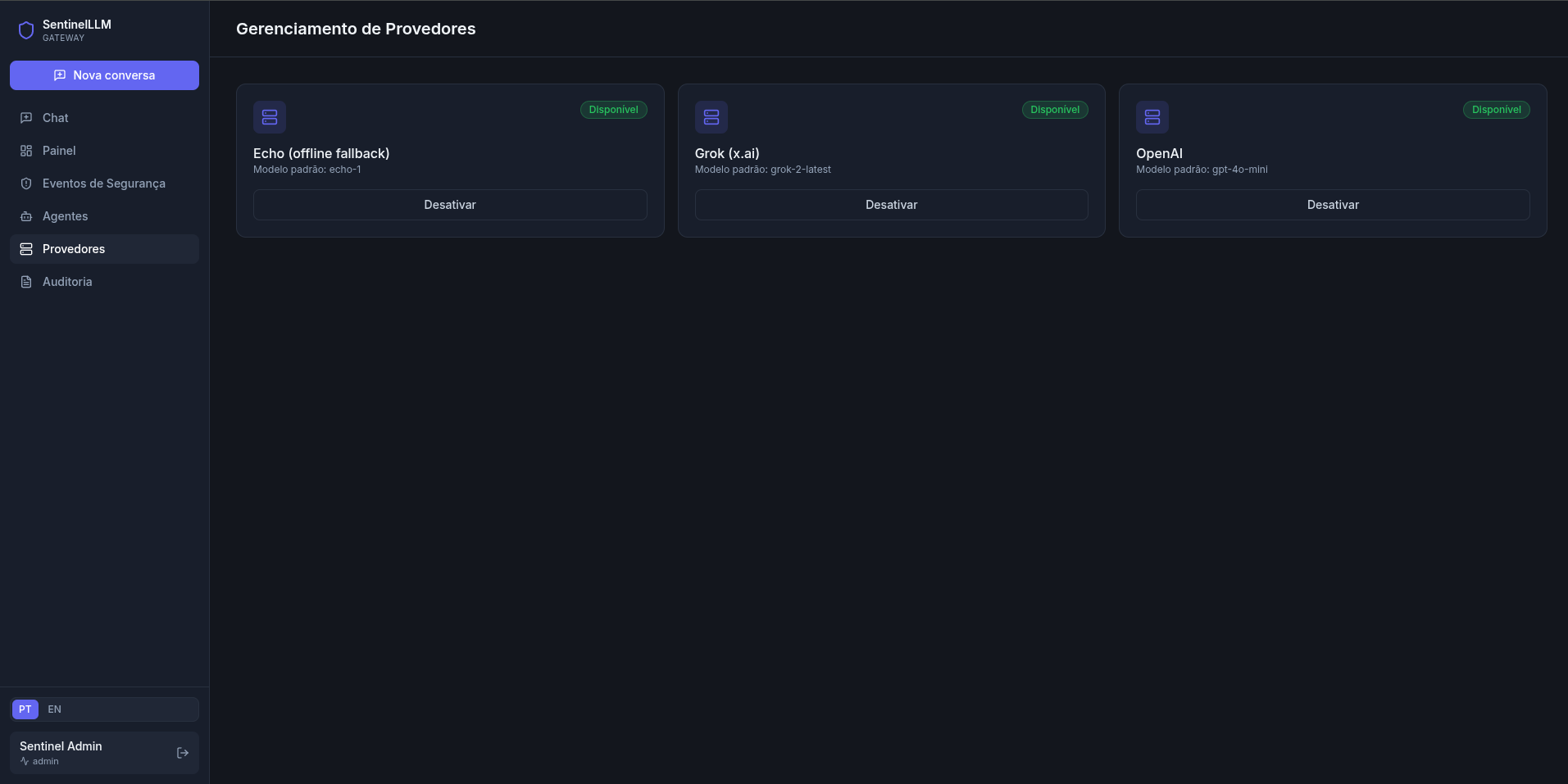
Task: Click the OpenAI card title
Action: 1159,153
